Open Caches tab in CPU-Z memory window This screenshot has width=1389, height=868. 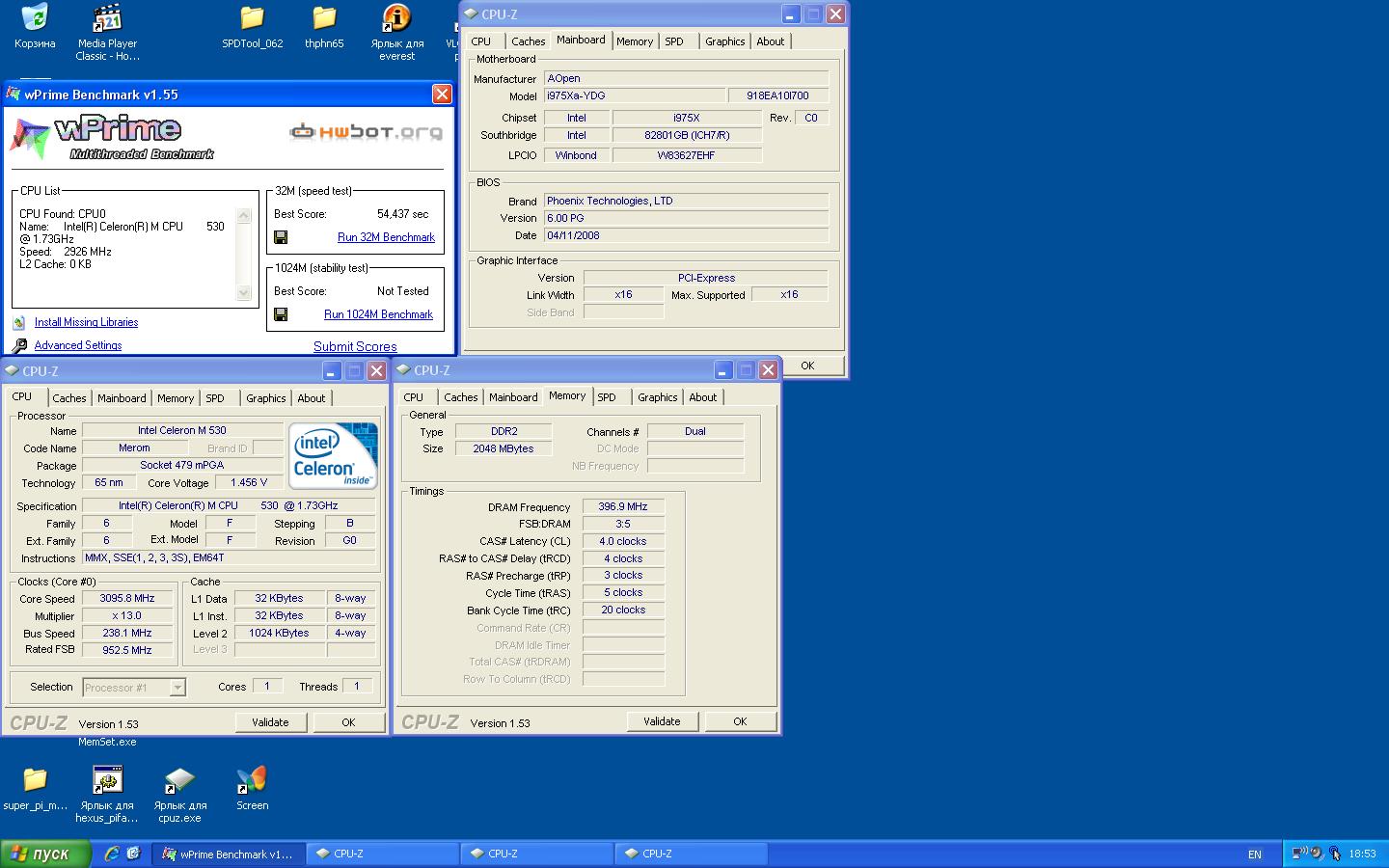460,397
